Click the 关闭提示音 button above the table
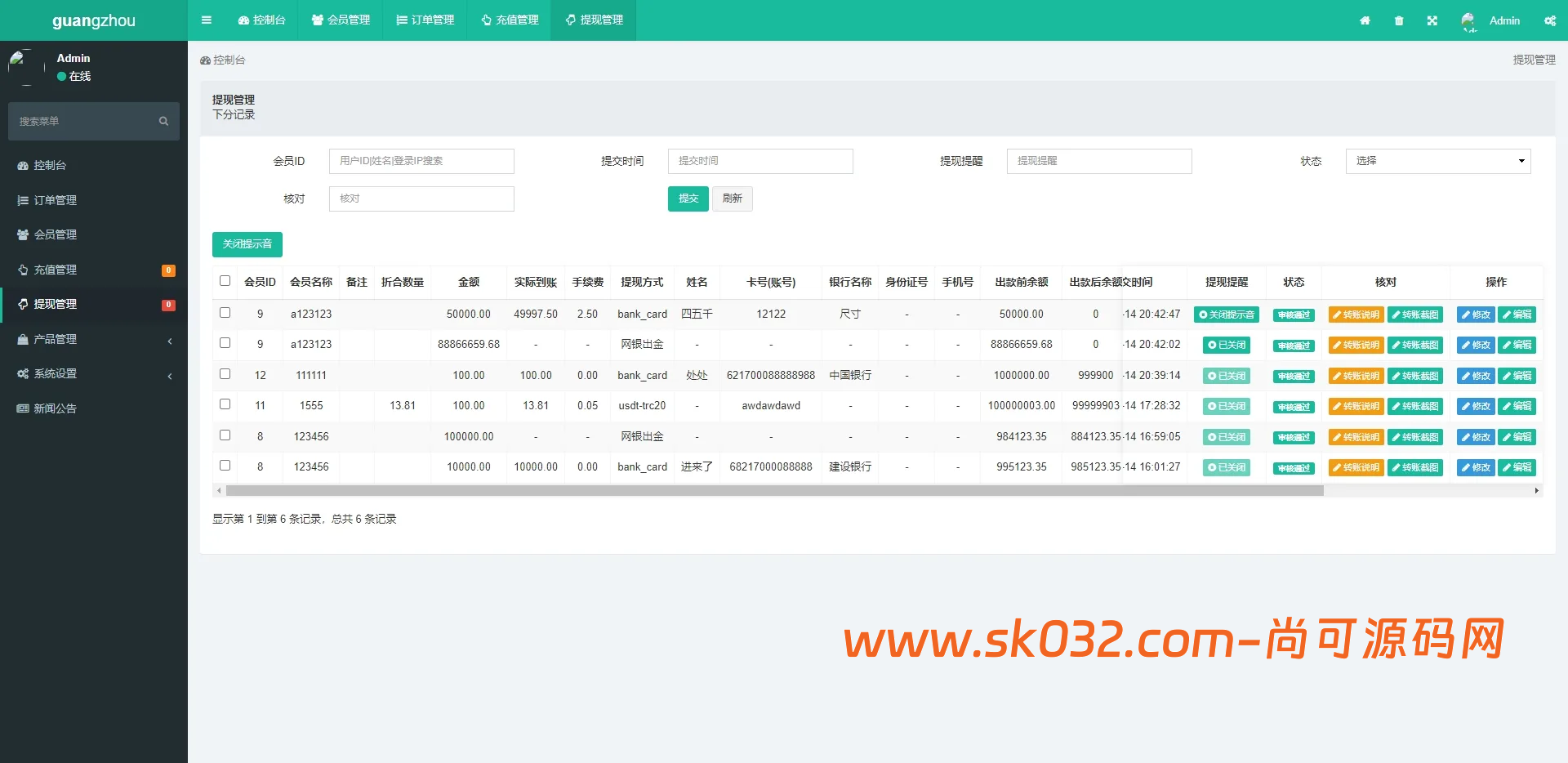This screenshot has width=1568, height=763. 247,244
